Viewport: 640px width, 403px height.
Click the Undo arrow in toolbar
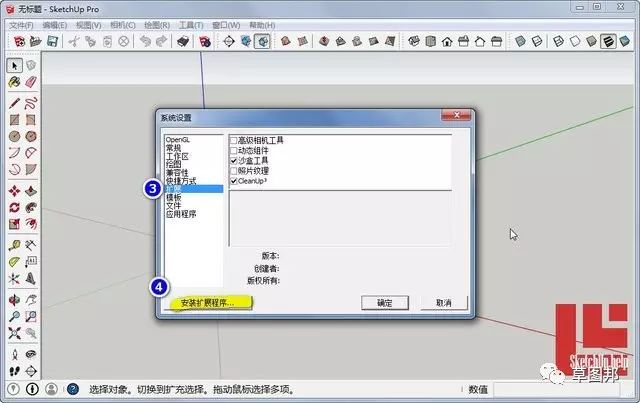145,41
